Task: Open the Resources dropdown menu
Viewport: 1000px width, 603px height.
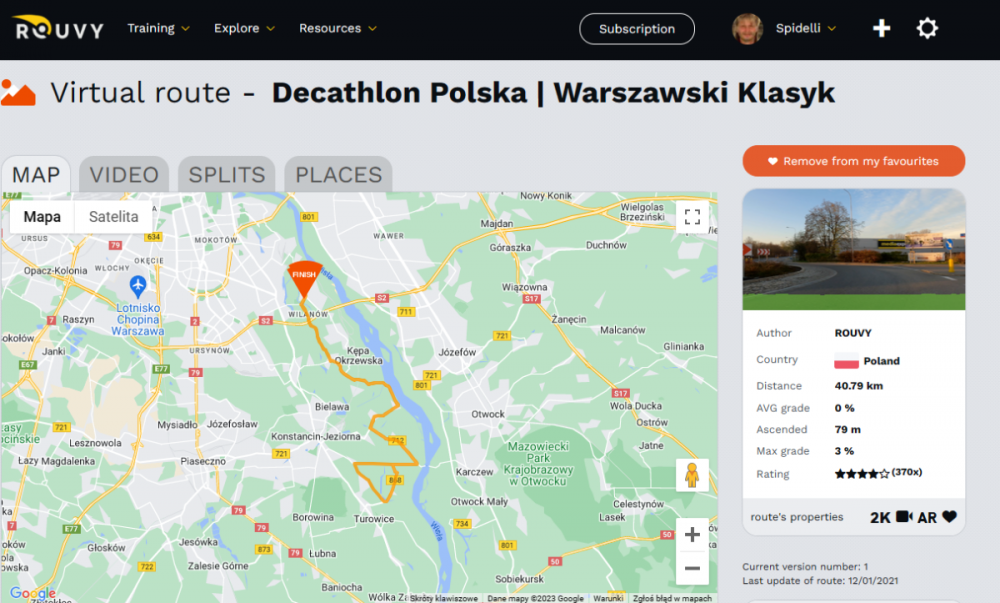Action: pyautogui.click(x=338, y=28)
